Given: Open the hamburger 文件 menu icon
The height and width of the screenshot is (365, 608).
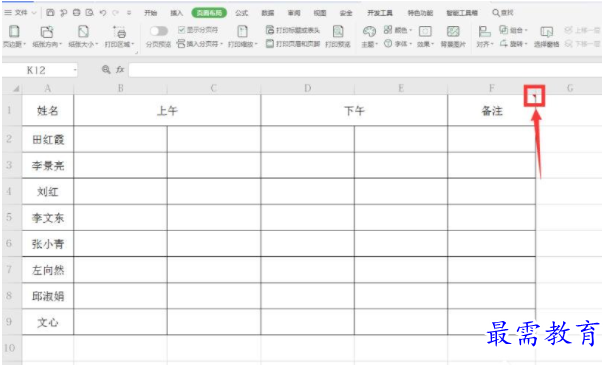Looking at the screenshot, I should coord(8,13).
